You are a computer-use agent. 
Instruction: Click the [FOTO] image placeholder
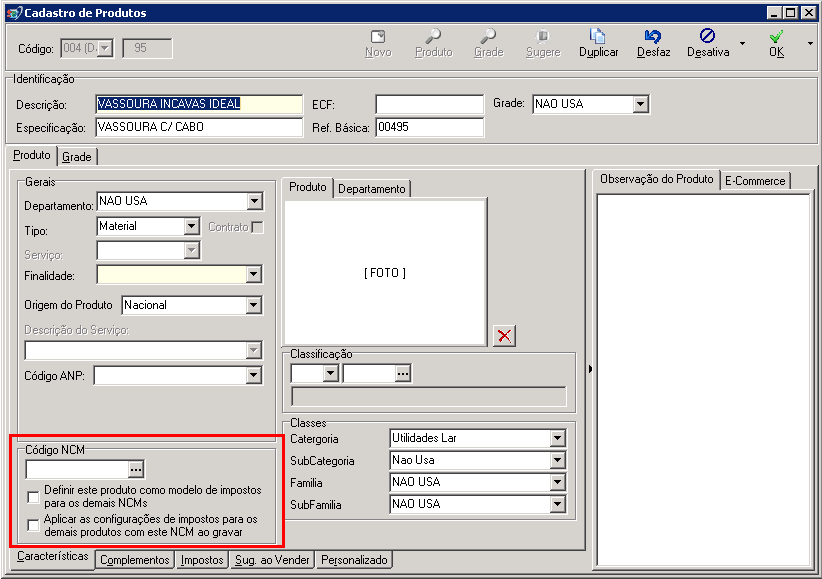[x=385, y=273]
